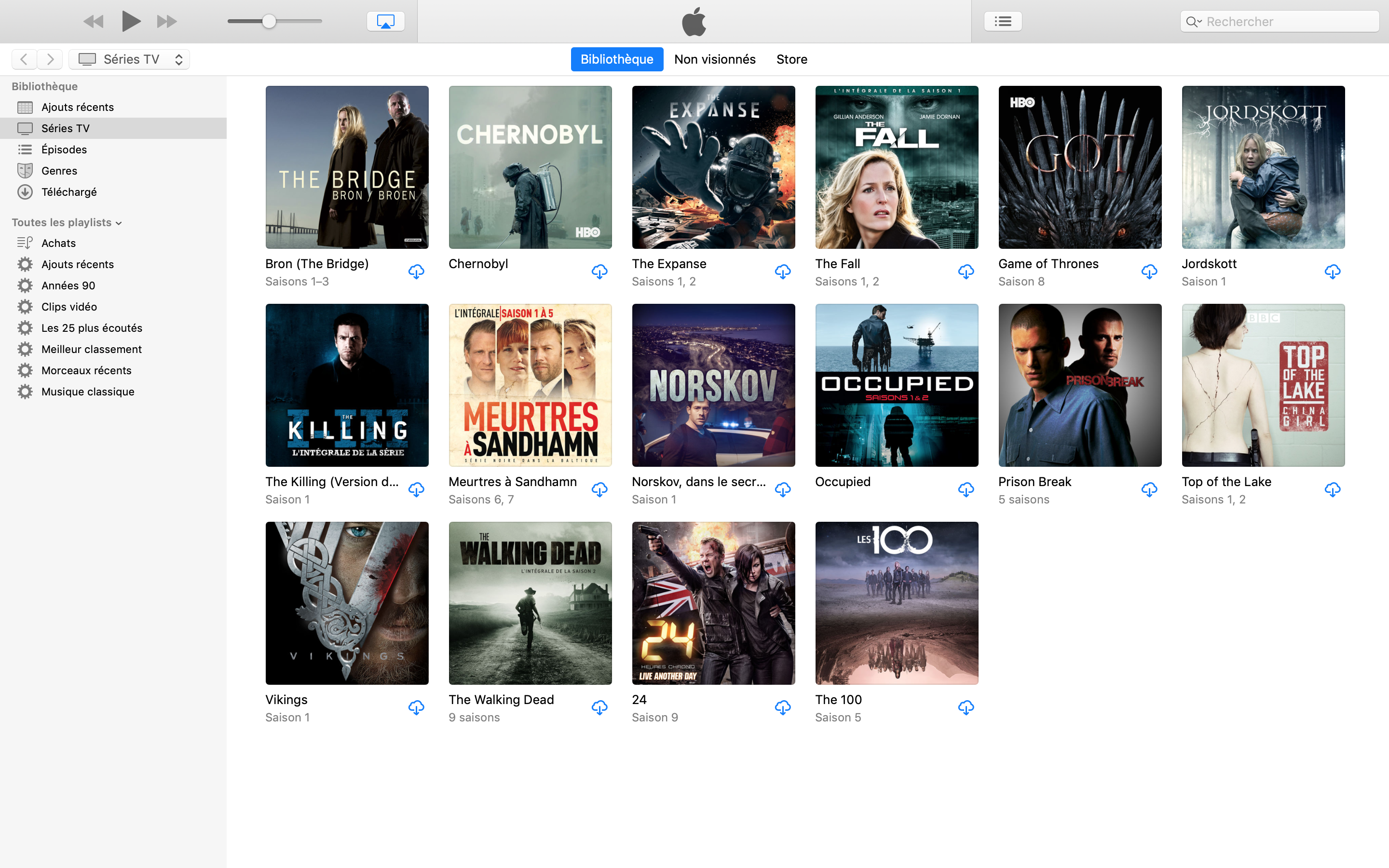The image size is (1389, 868).
Task: Open The Expanse cover thumbnail
Action: point(713,167)
